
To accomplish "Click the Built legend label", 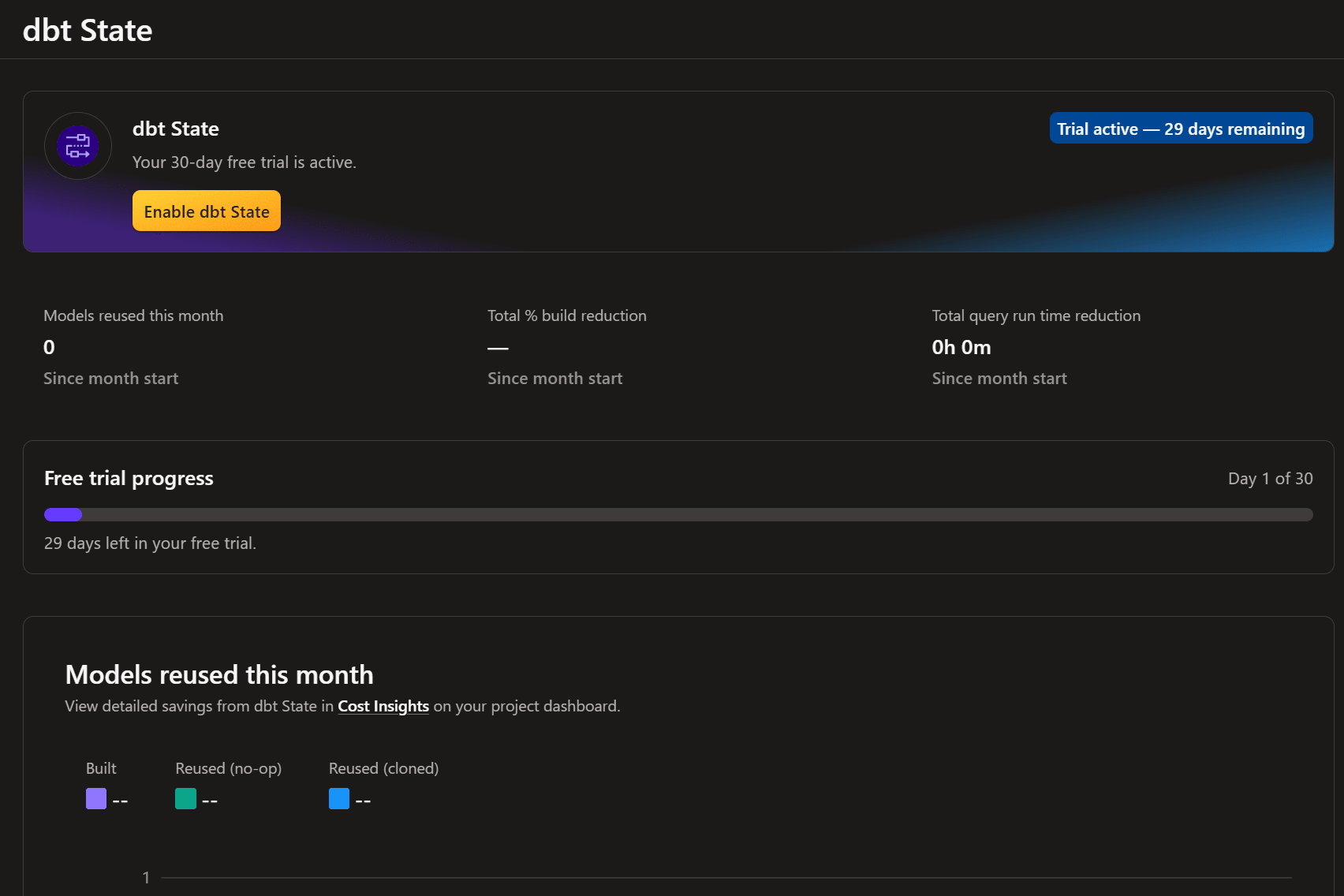I will (101, 768).
